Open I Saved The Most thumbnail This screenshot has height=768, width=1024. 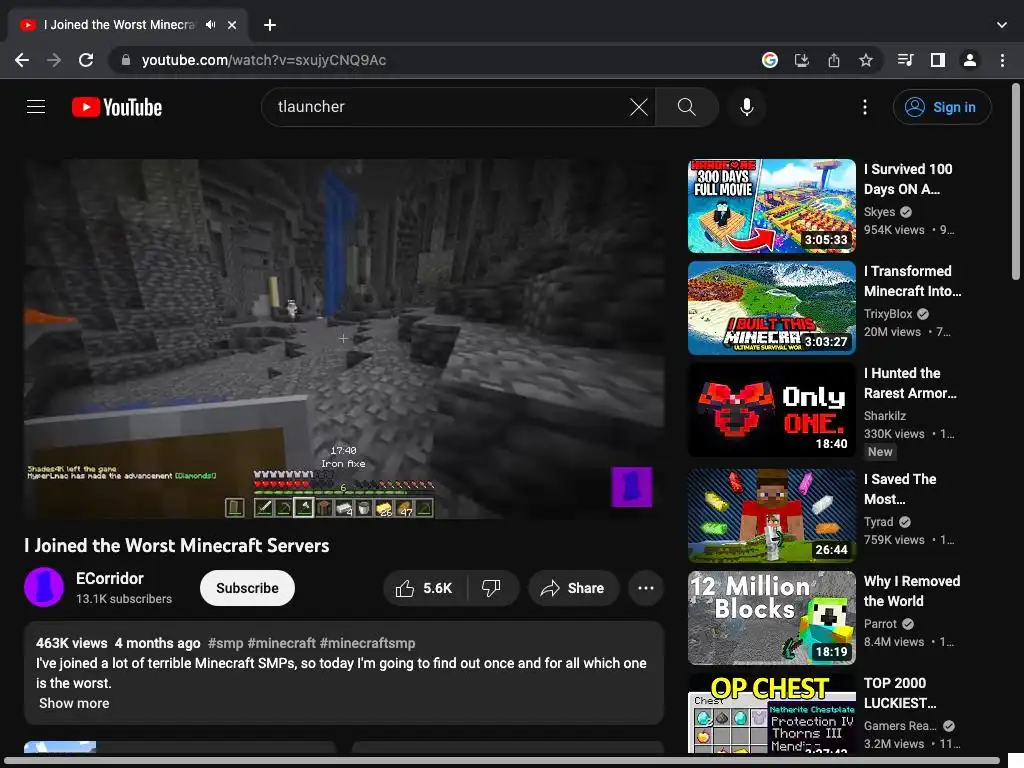coord(771,516)
